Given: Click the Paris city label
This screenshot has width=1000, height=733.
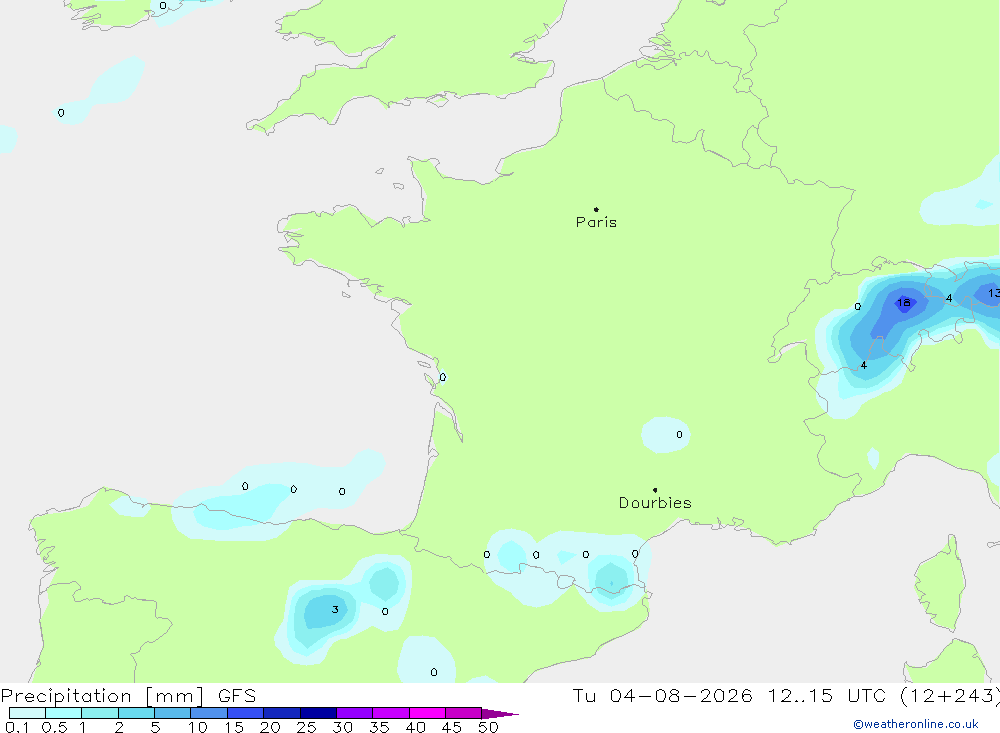Looking at the screenshot, I should pyautogui.click(x=596, y=222).
